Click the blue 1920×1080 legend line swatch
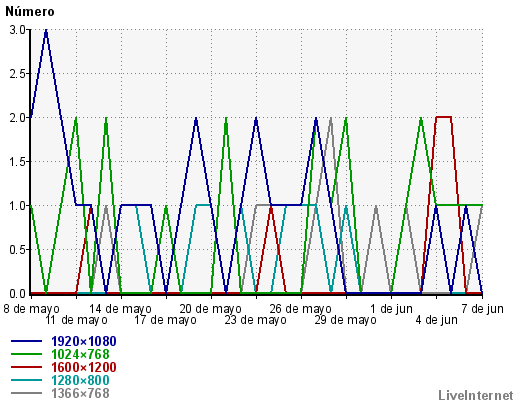This screenshot has height=405, width=520. click(x=26, y=341)
